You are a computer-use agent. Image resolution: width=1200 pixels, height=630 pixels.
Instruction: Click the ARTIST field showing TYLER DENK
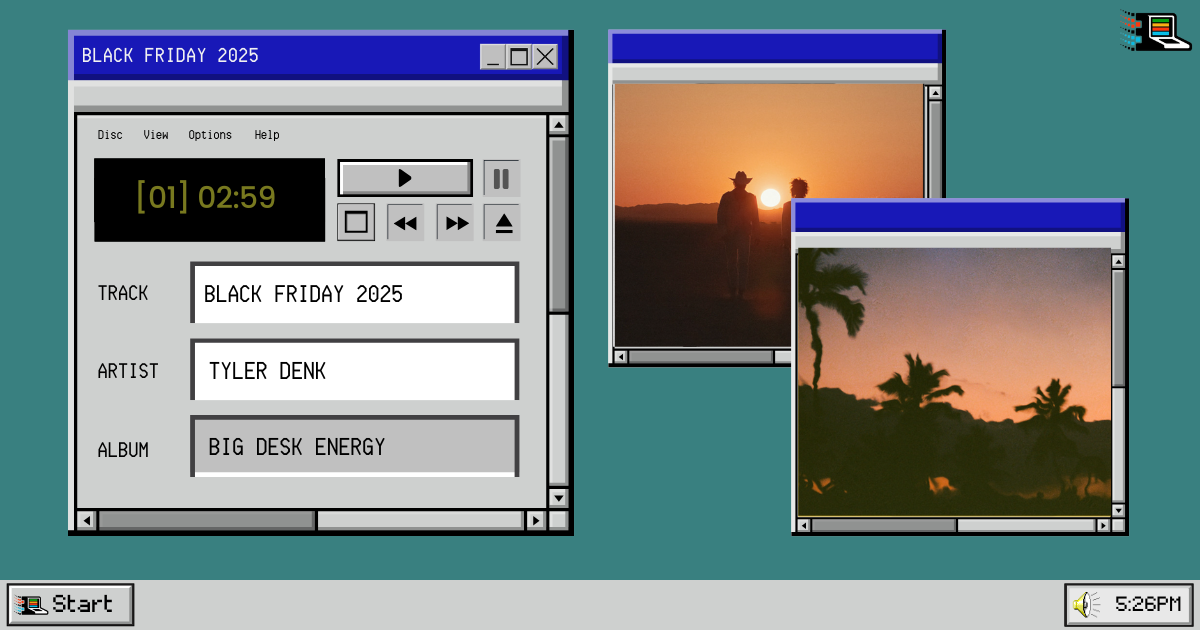355,370
